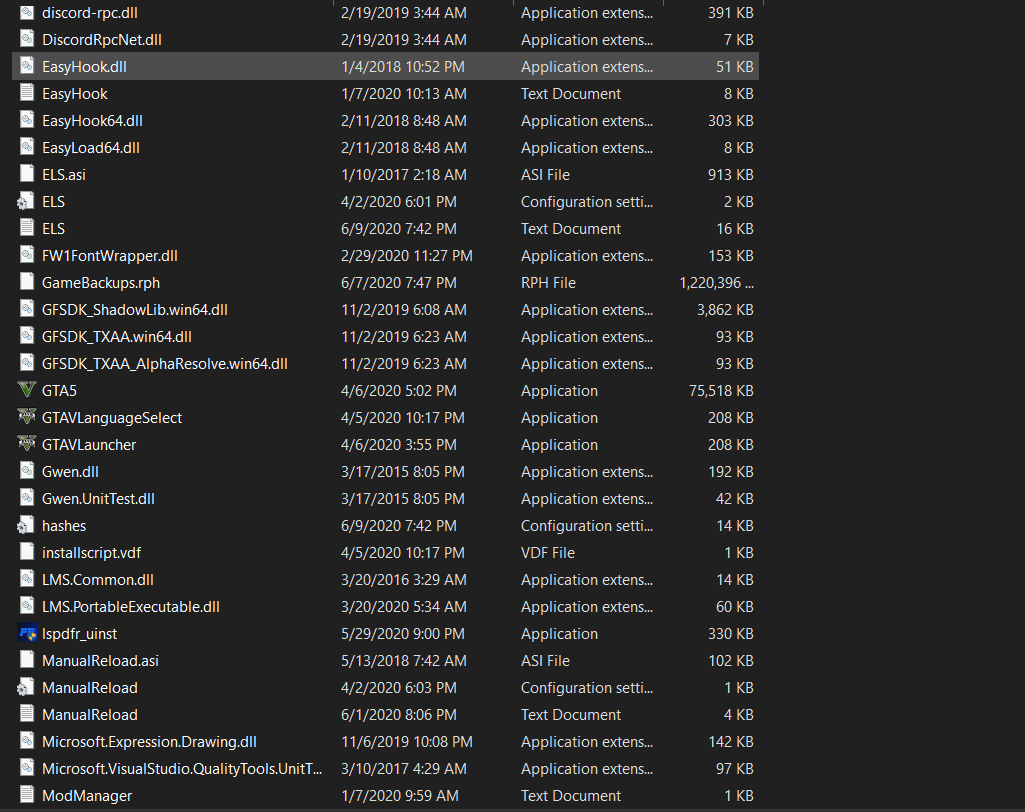Viewport: 1025px width, 812px height.
Task: Click the ManualReload configuration settings icon
Action: (25, 688)
